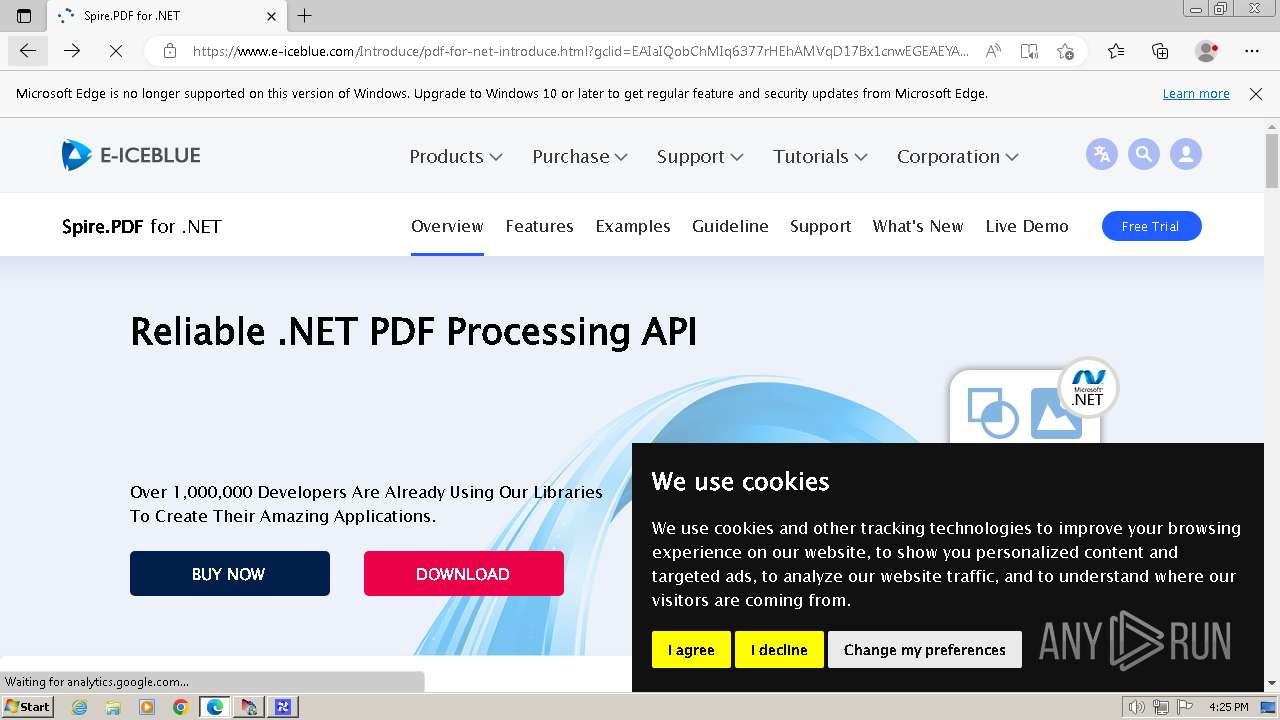1280x720 pixels.
Task: Open the Favorites list
Action: click(1116, 51)
